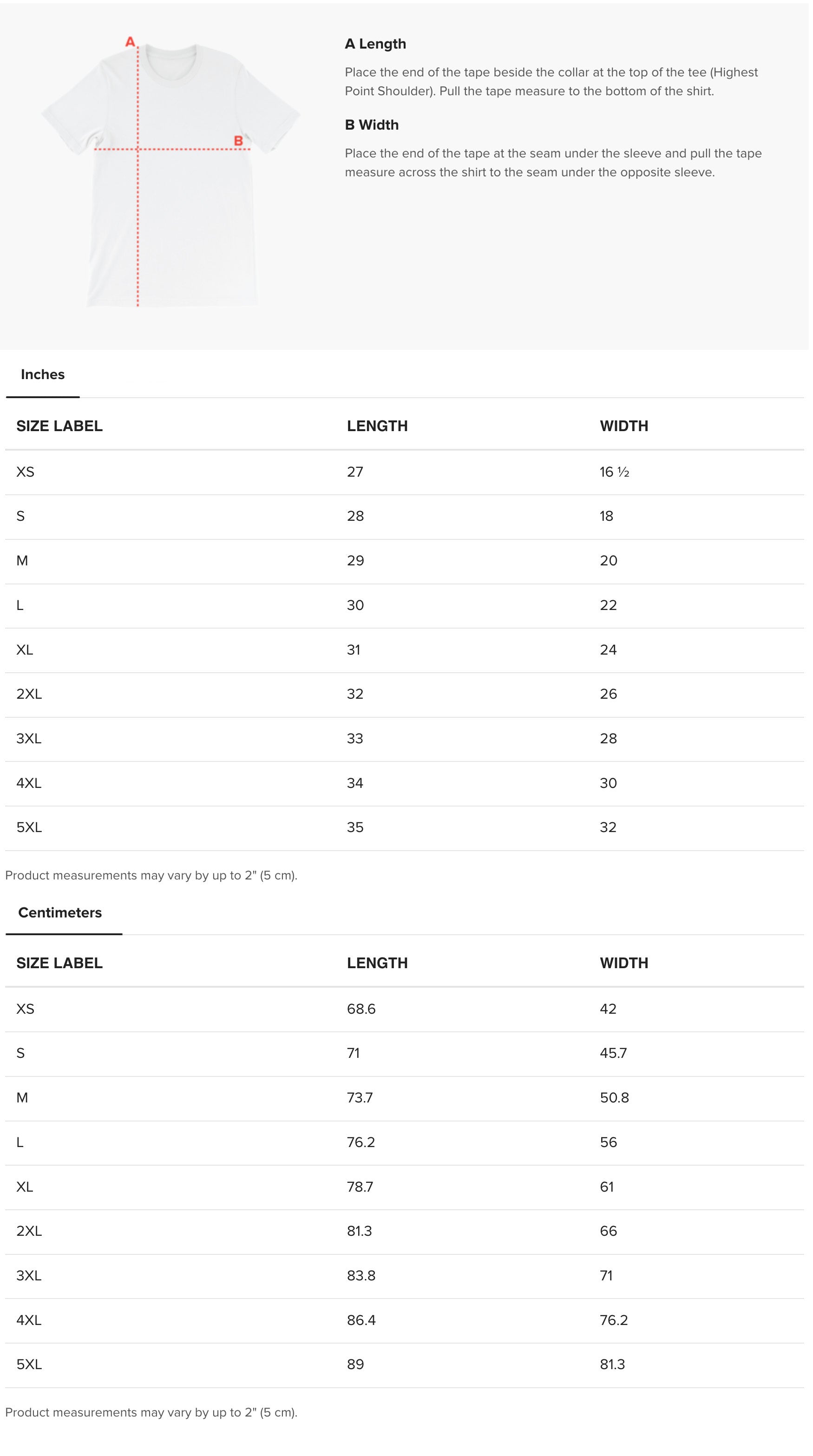The width and height of the screenshot is (813, 1456).
Task: Click the 50.8 width value for M
Action: [614, 1098]
